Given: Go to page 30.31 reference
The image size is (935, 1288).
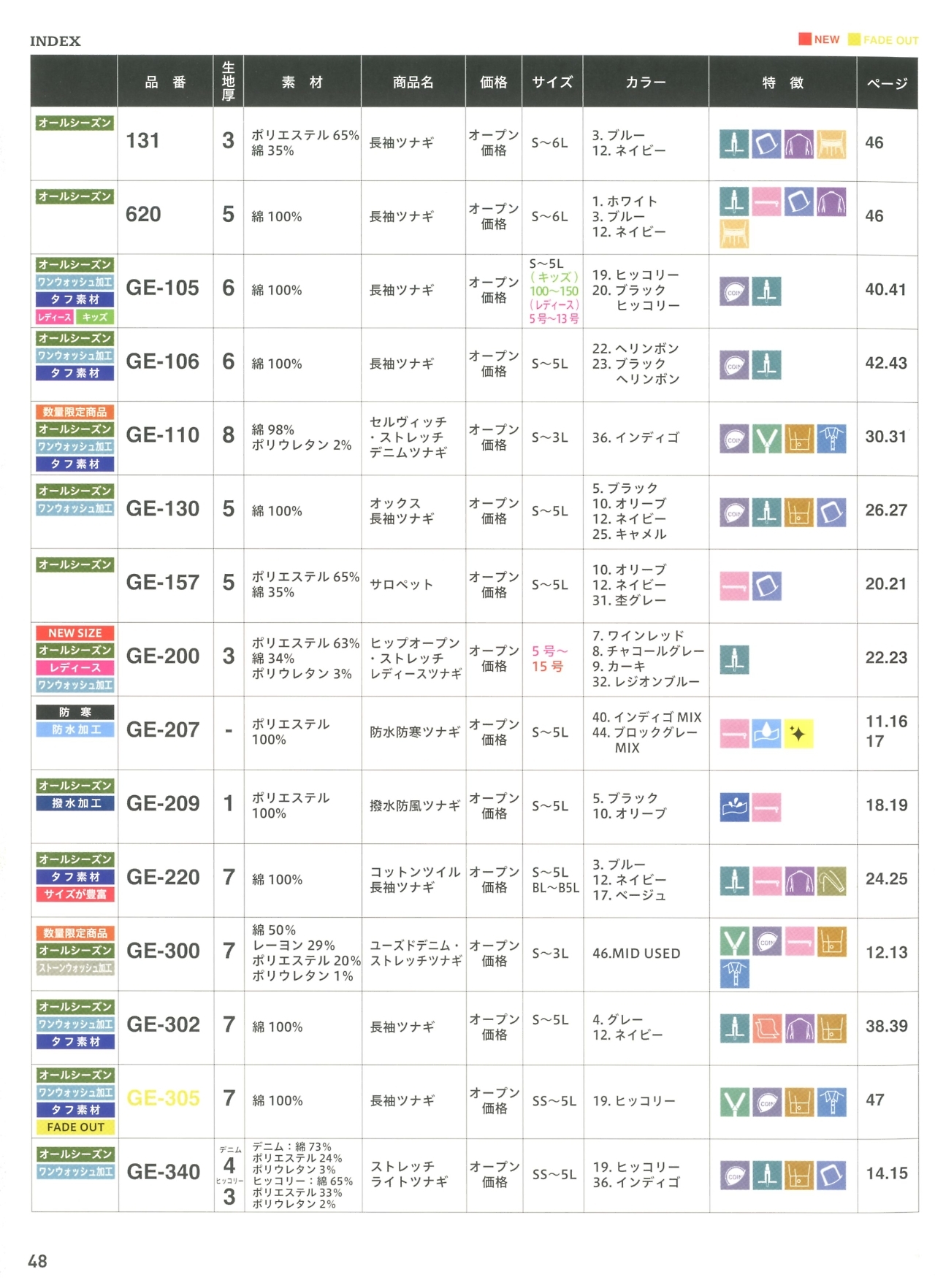Looking at the screenshot, I should [x=885, y=437].
